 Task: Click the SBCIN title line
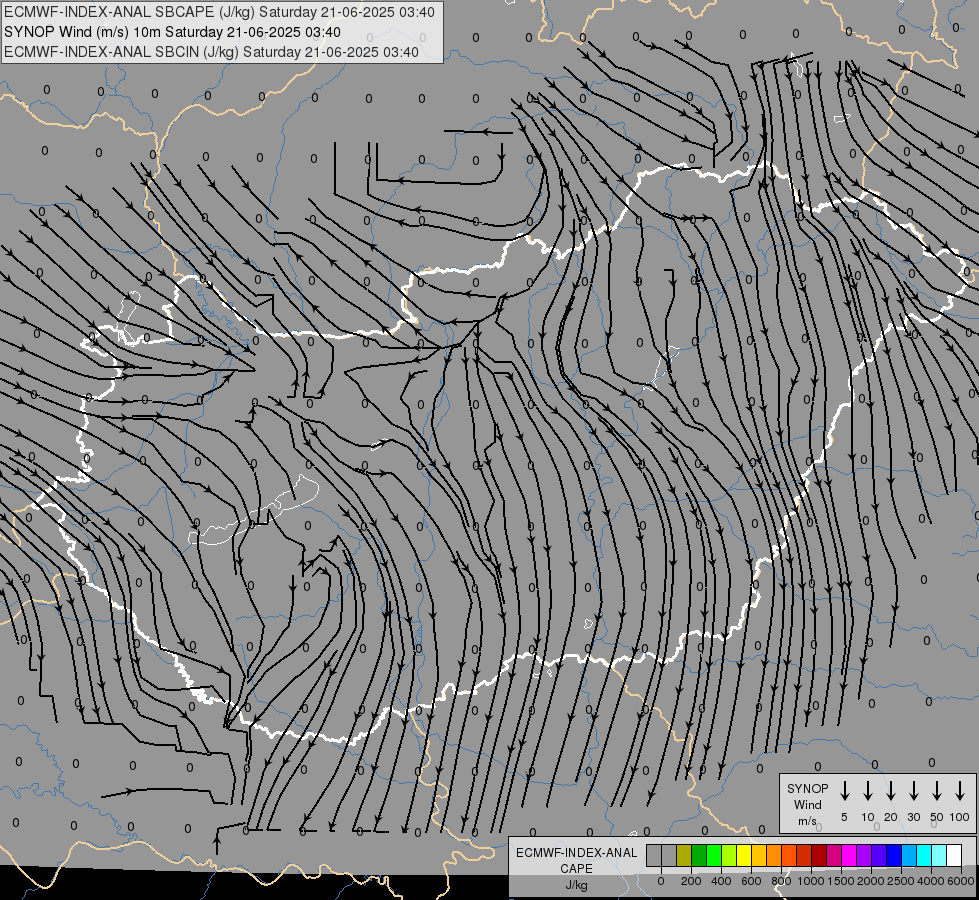(x=211, y=52)
